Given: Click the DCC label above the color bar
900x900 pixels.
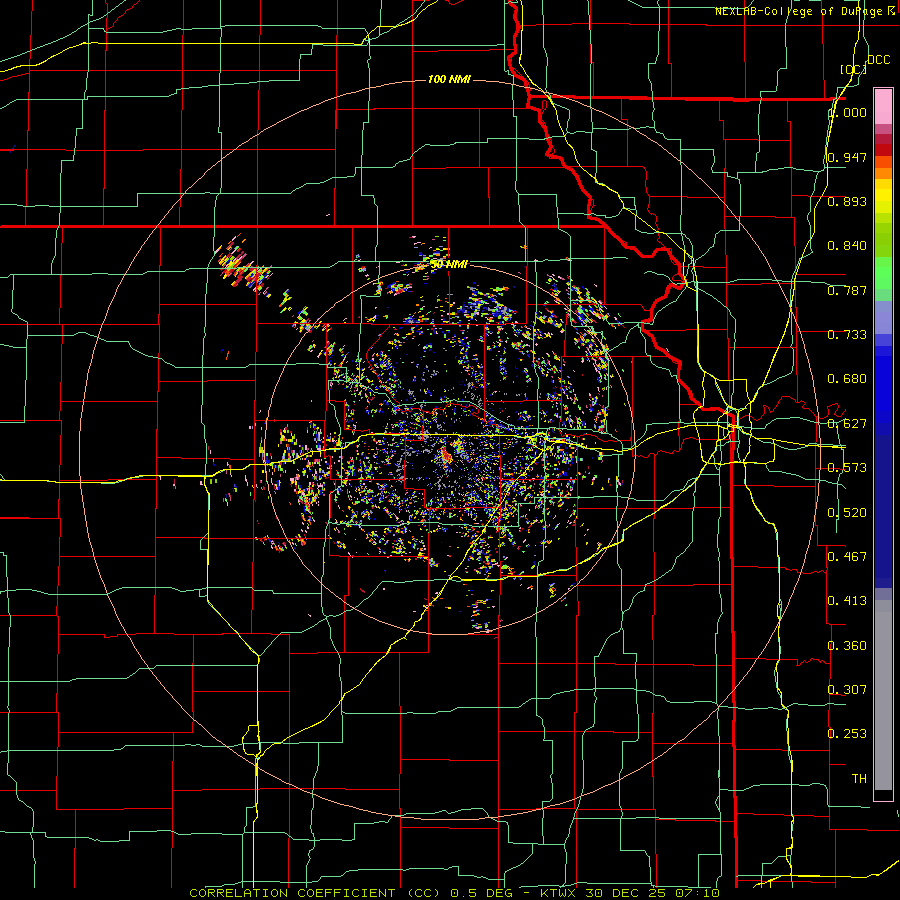Looking at the screenshot, I should (878, 60).
